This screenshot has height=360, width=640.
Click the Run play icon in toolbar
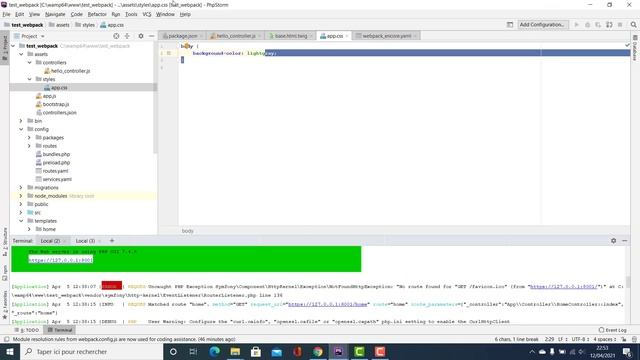tap(577, 25)
